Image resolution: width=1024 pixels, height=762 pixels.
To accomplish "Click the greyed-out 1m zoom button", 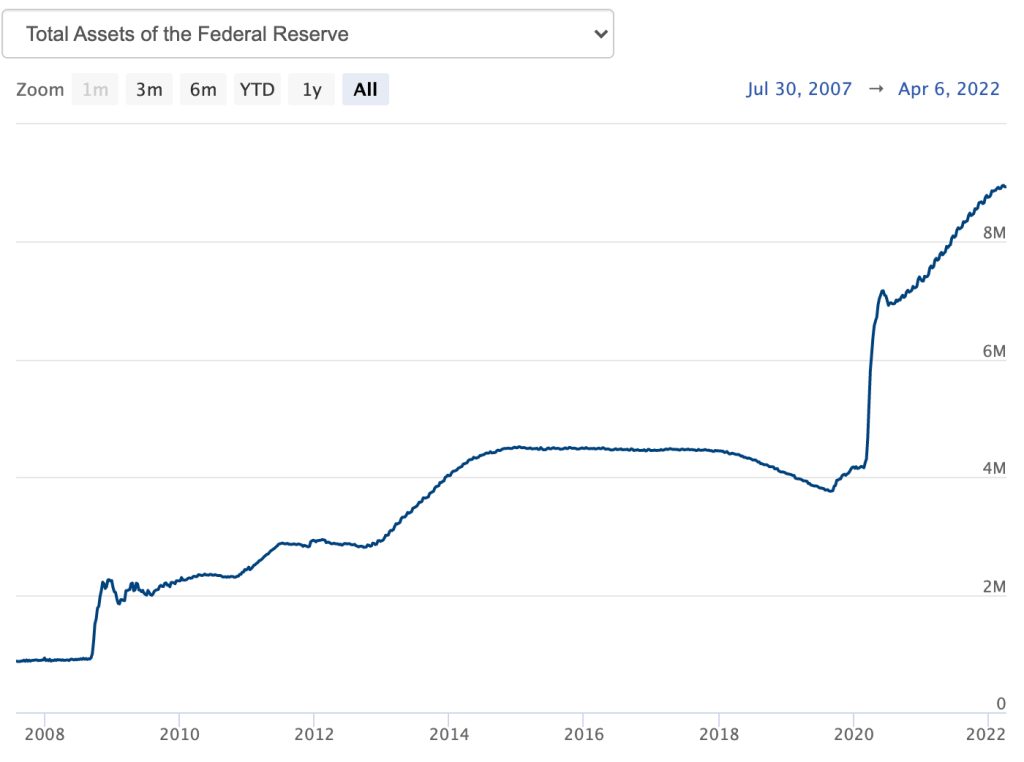I will tap(95, 89).
